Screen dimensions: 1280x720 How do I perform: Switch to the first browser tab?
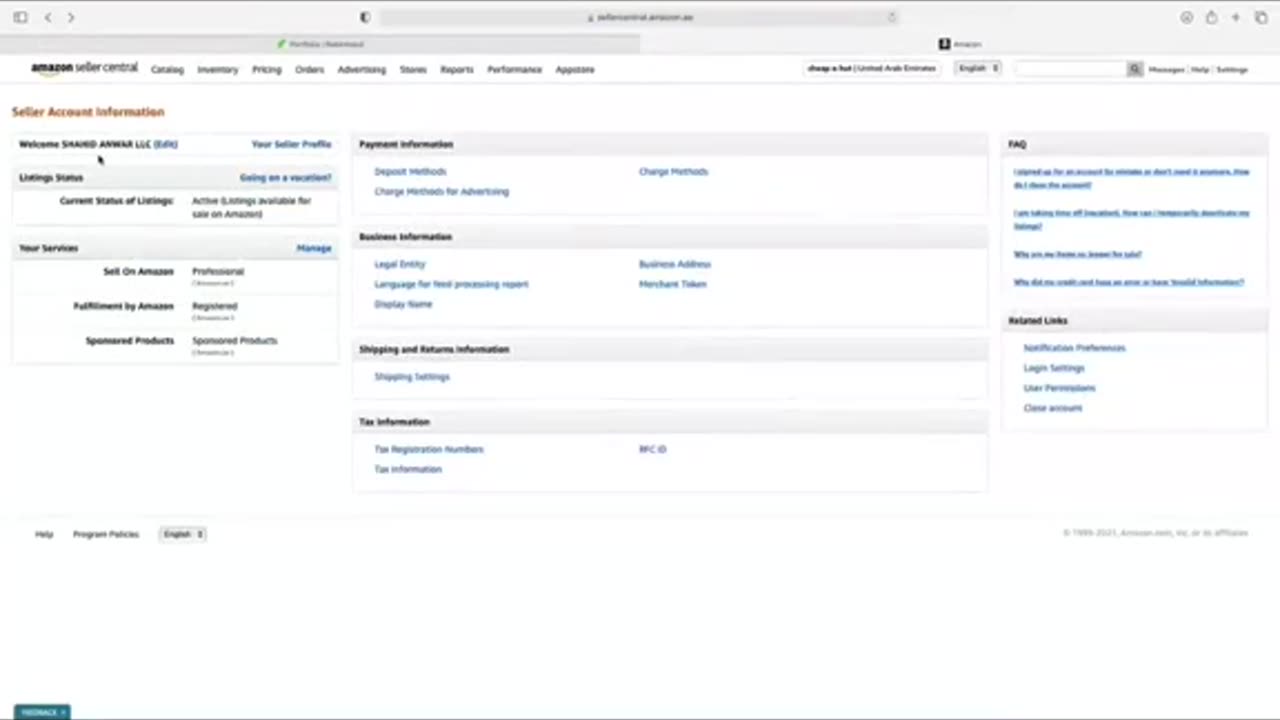pyautogui.click(x=320, y=44)
